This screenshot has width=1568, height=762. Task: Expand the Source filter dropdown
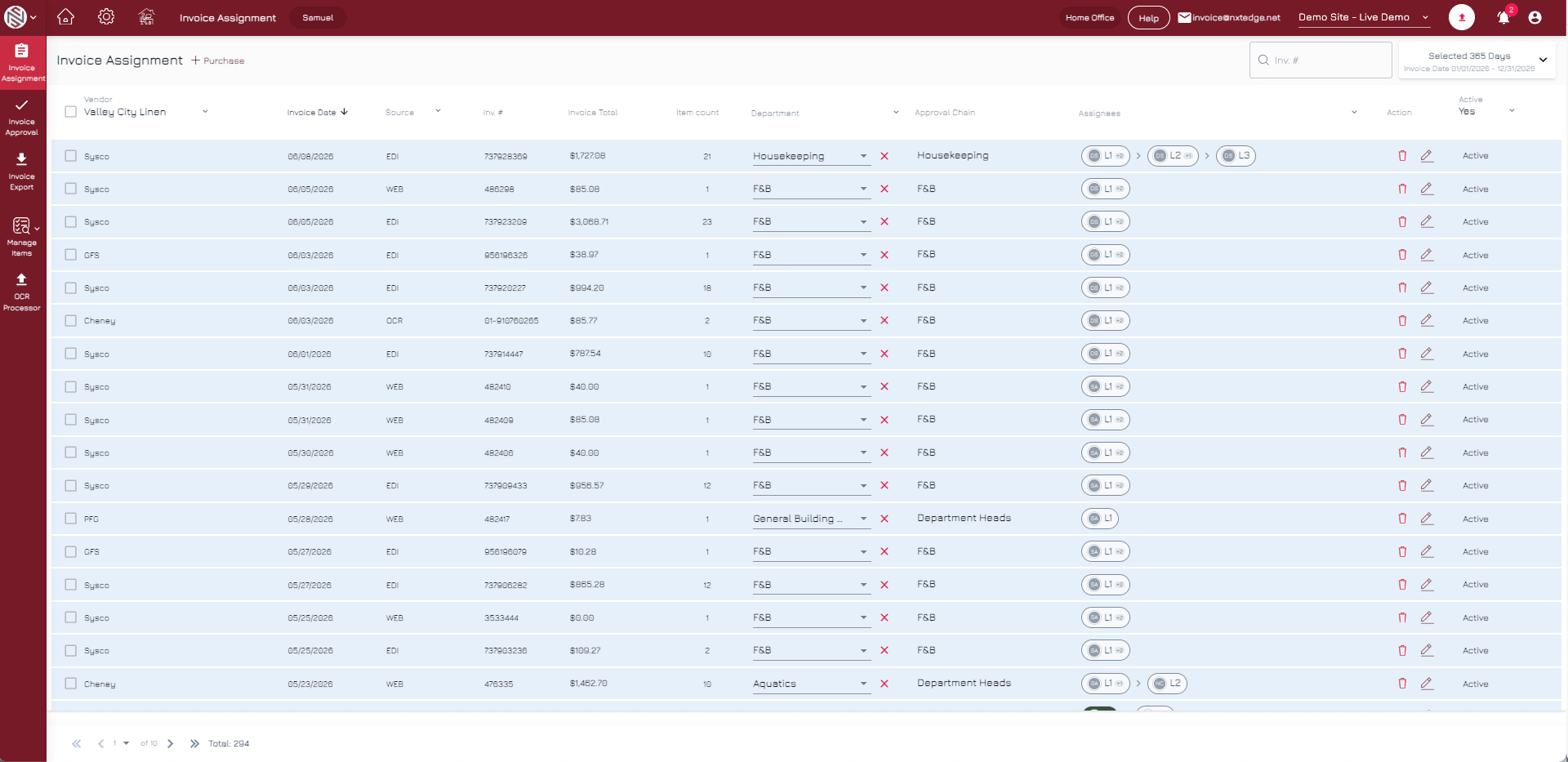tap(438, 111)
